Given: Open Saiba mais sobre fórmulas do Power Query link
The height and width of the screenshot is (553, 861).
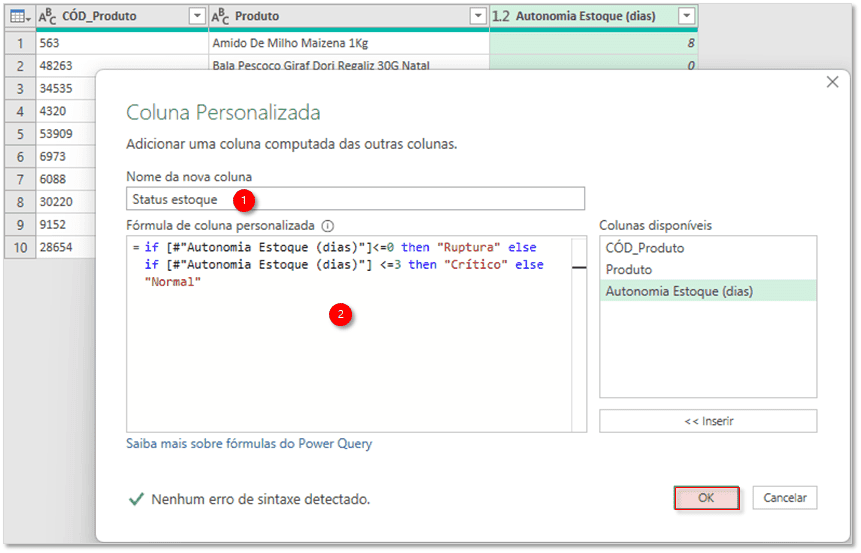Looking at the screenshot, I should click(249, 444).
